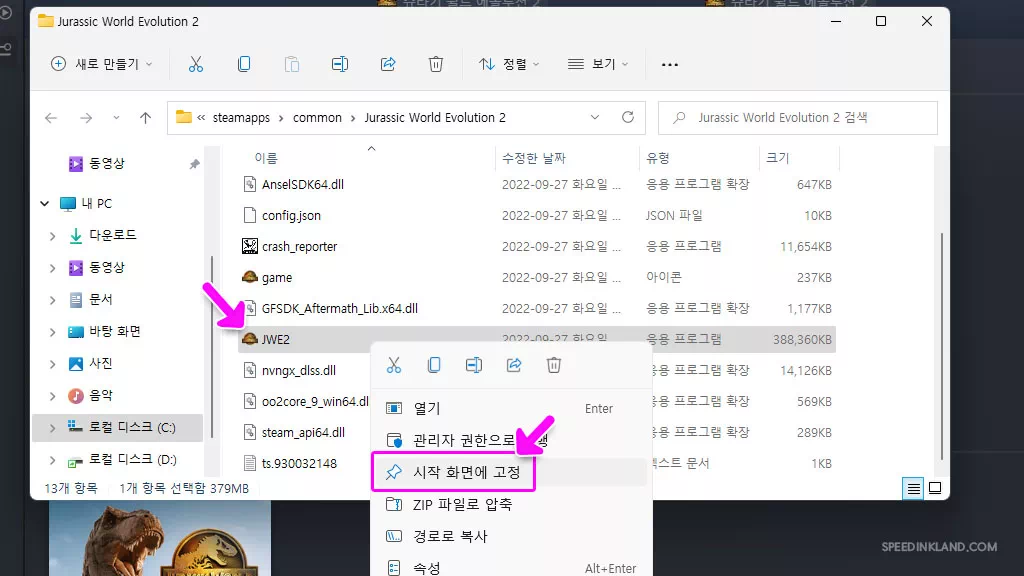
Task: Select the crash_reporter application icon
Action: point(249,246)
